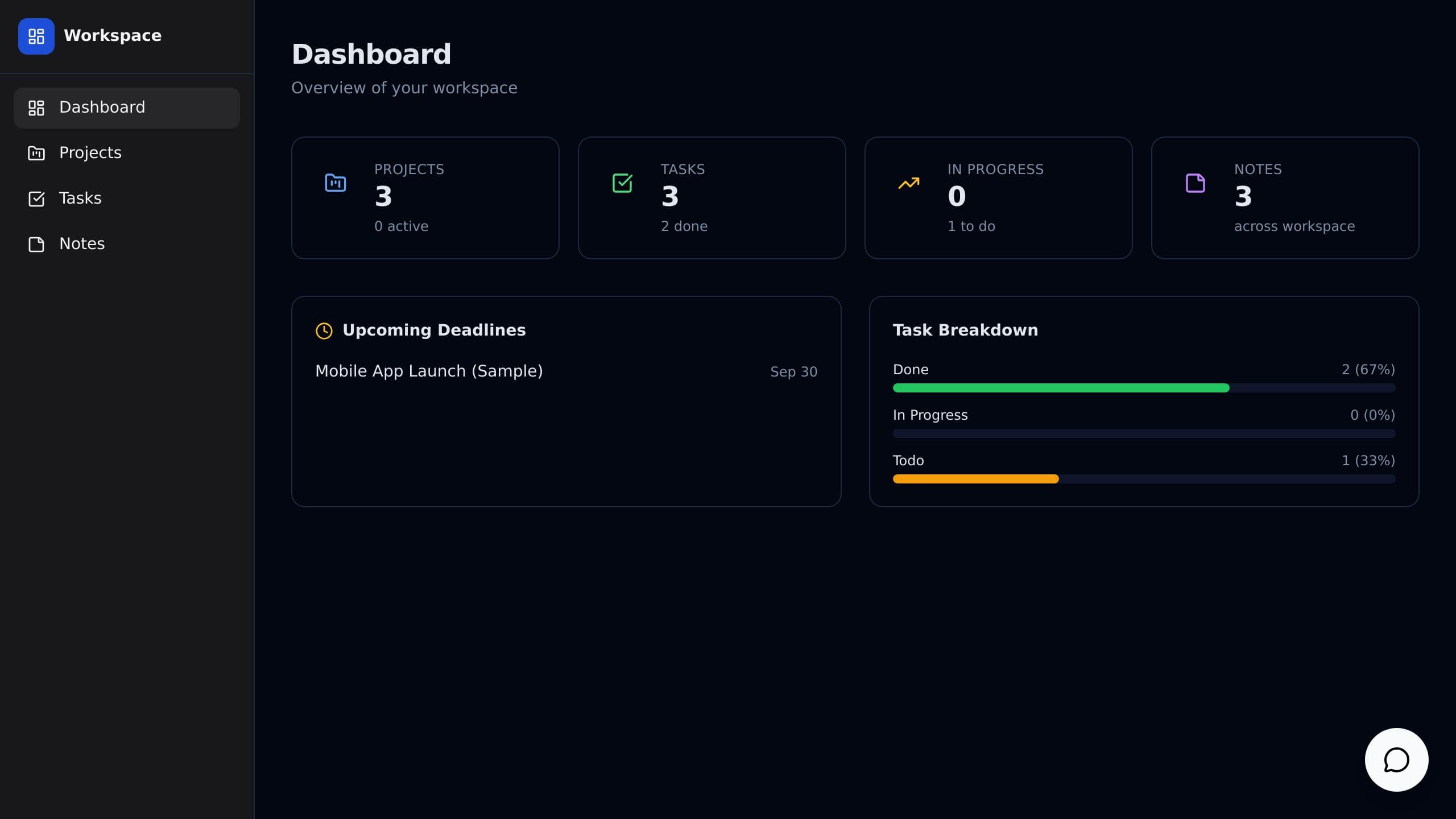Click the Workspace title text

(x=113, y=36)
